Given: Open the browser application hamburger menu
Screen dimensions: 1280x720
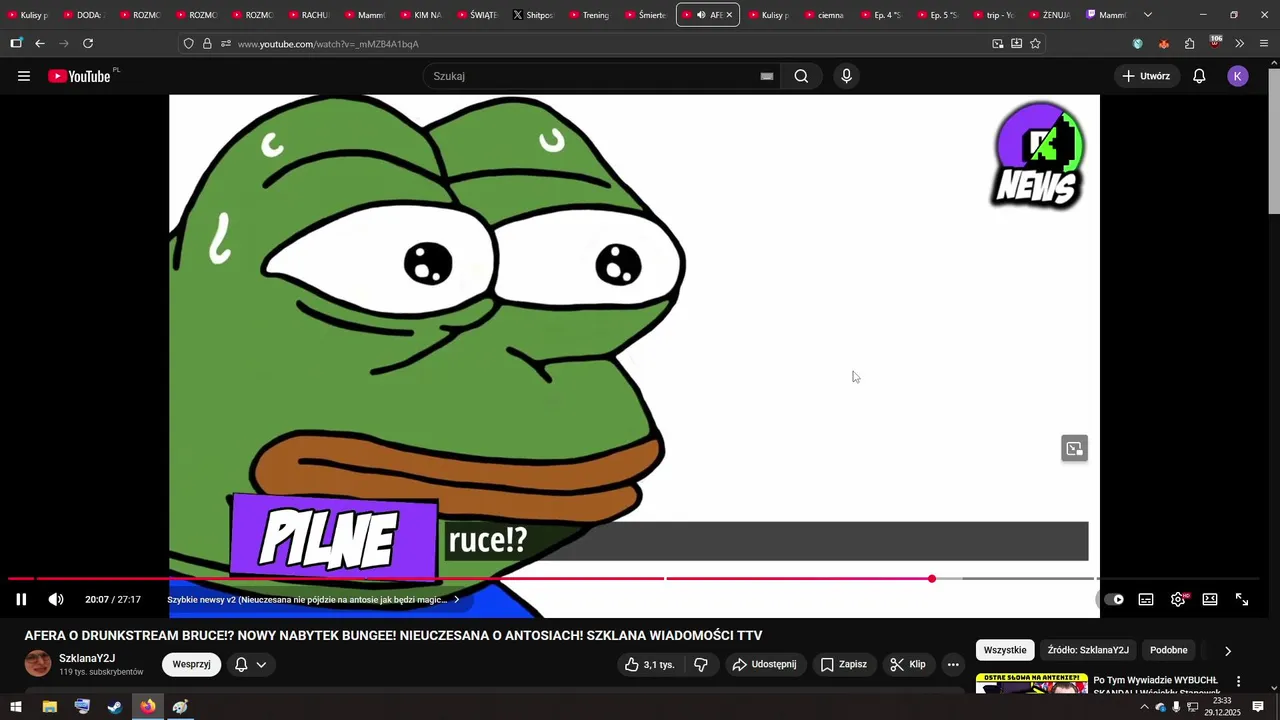Looking at the screenshot, I should coord(1264,44).
